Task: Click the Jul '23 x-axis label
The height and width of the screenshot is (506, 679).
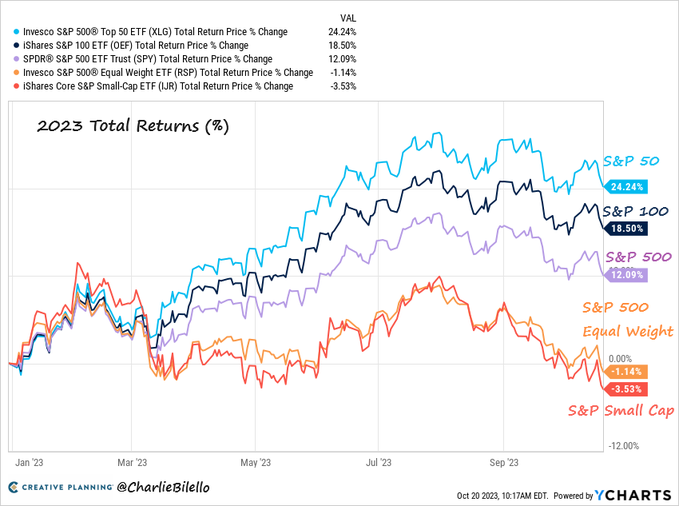Action: pos(379,462)
